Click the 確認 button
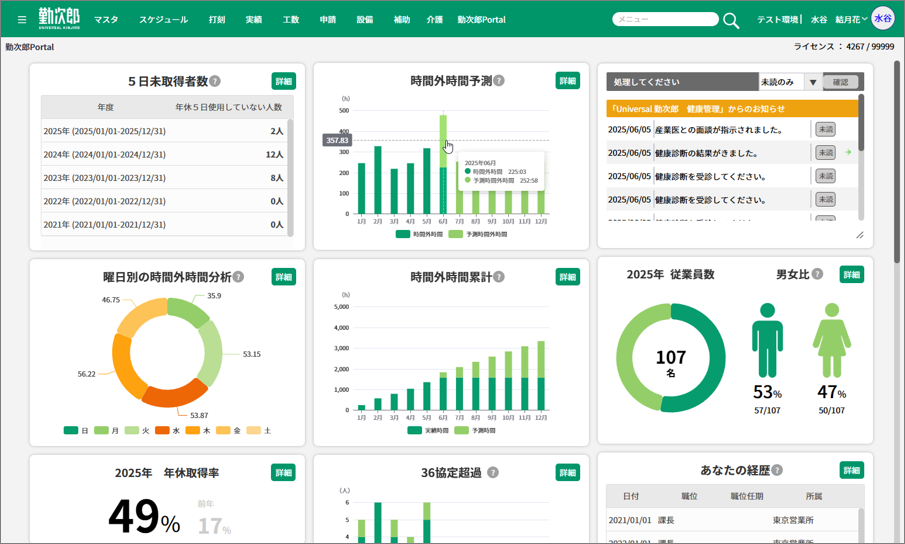Image resolution: width=905 pixels, height=544 pixels. pyautogui.click(x=840, y=82)
